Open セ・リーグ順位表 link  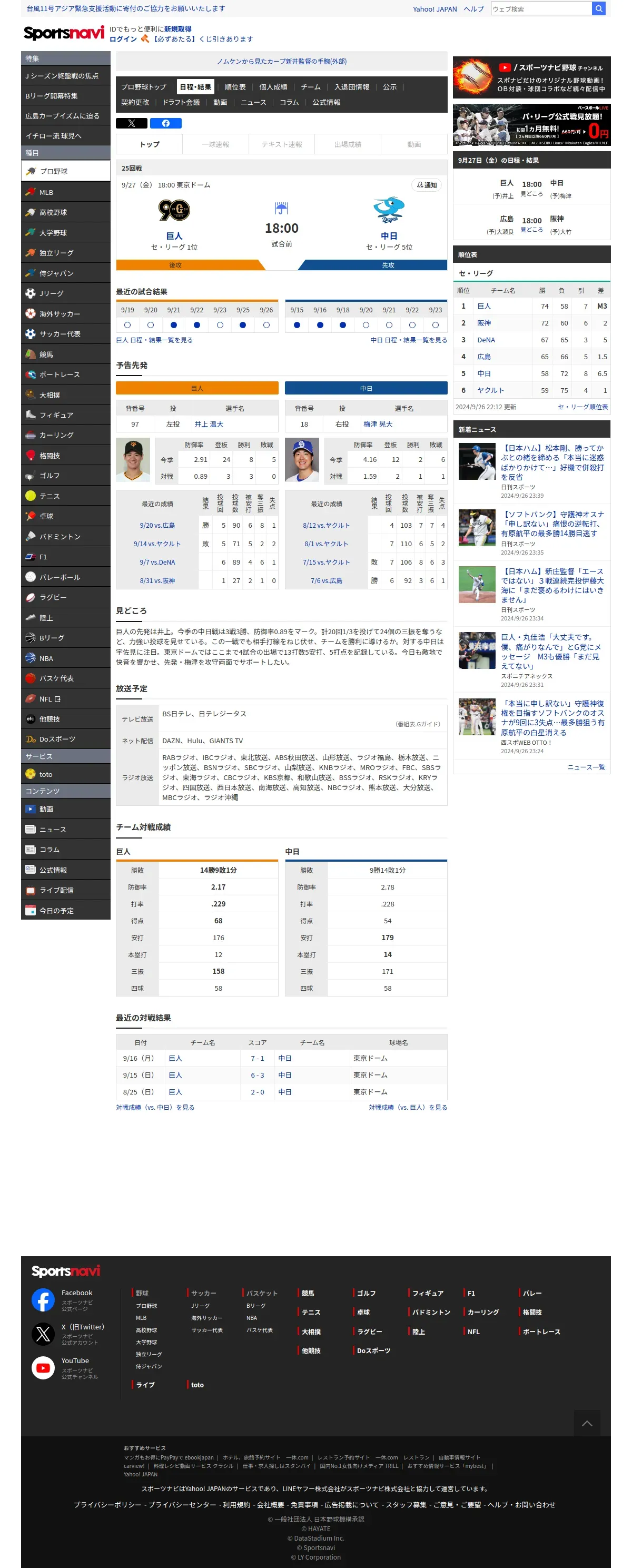click(582, 407)
